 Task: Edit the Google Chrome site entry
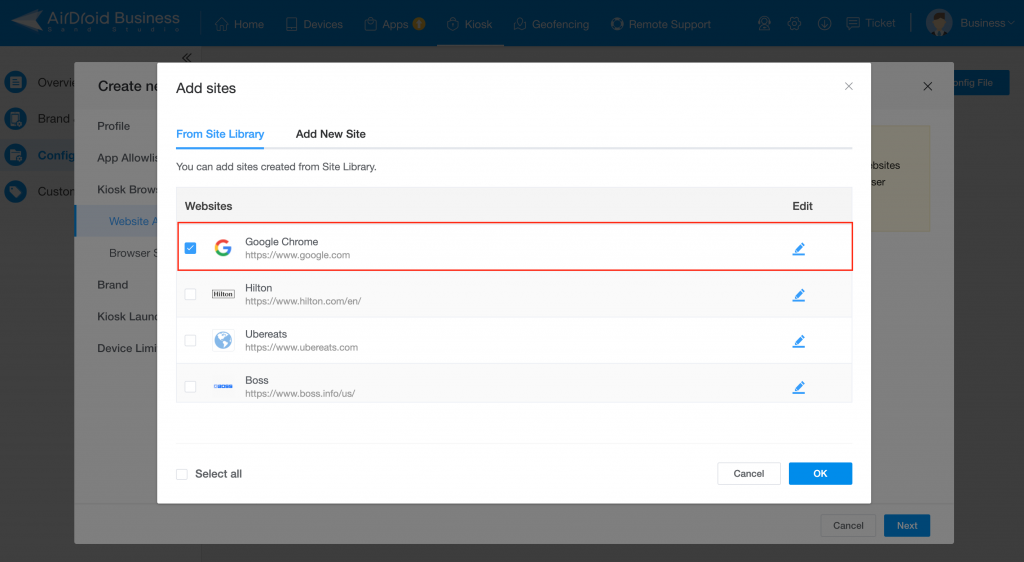pyautogui.click(x=798, y=249)
